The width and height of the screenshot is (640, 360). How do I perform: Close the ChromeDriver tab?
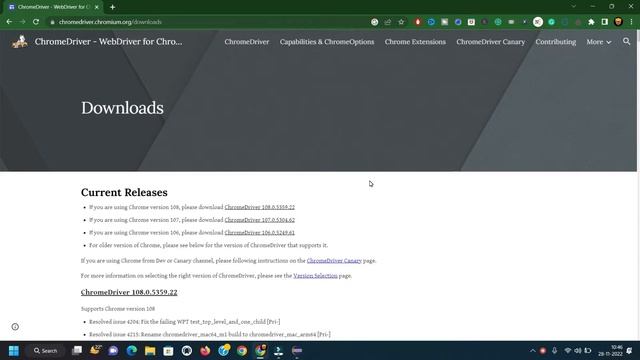97,7
